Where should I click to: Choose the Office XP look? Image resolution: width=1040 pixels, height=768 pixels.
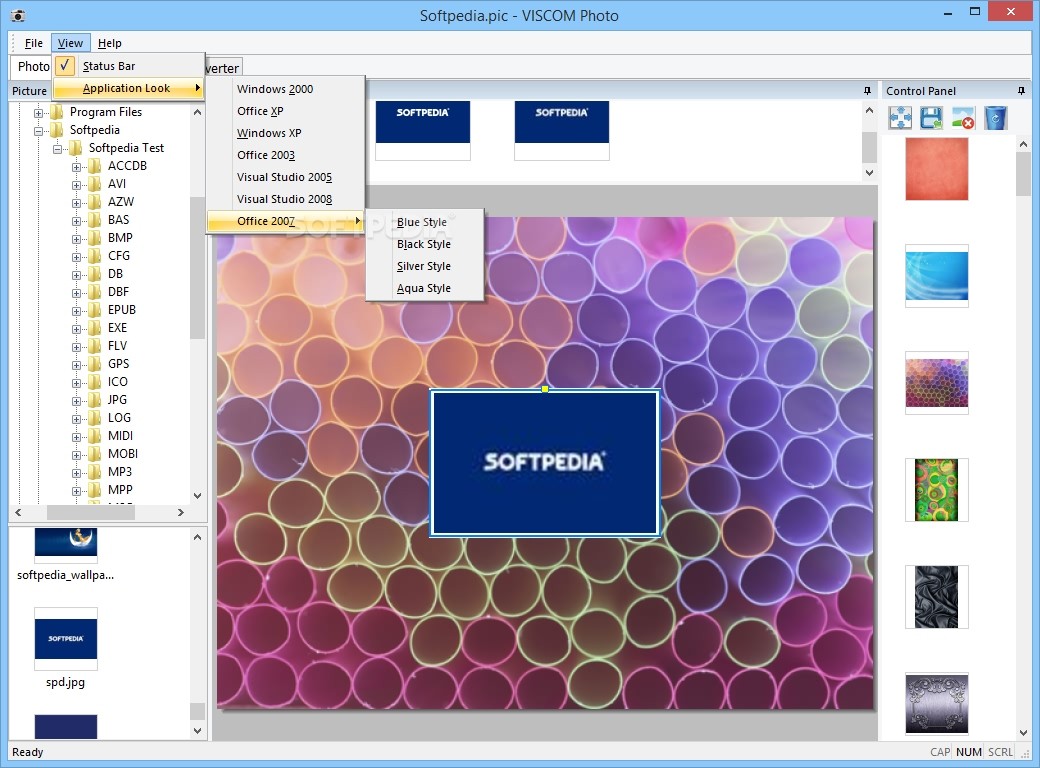tap(285, 111)
